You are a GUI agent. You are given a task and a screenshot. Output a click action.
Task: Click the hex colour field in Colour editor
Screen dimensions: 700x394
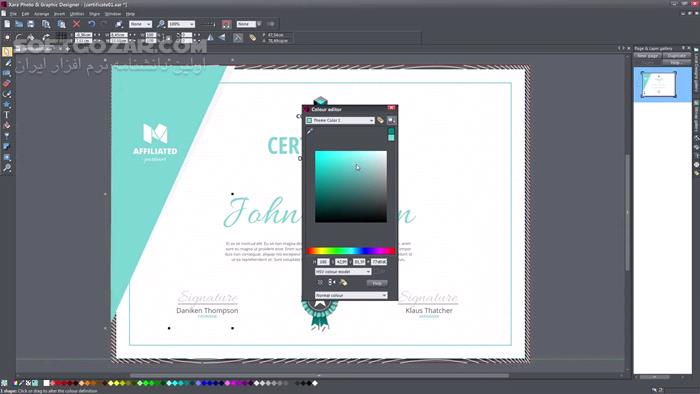click(x=379, y=262)
